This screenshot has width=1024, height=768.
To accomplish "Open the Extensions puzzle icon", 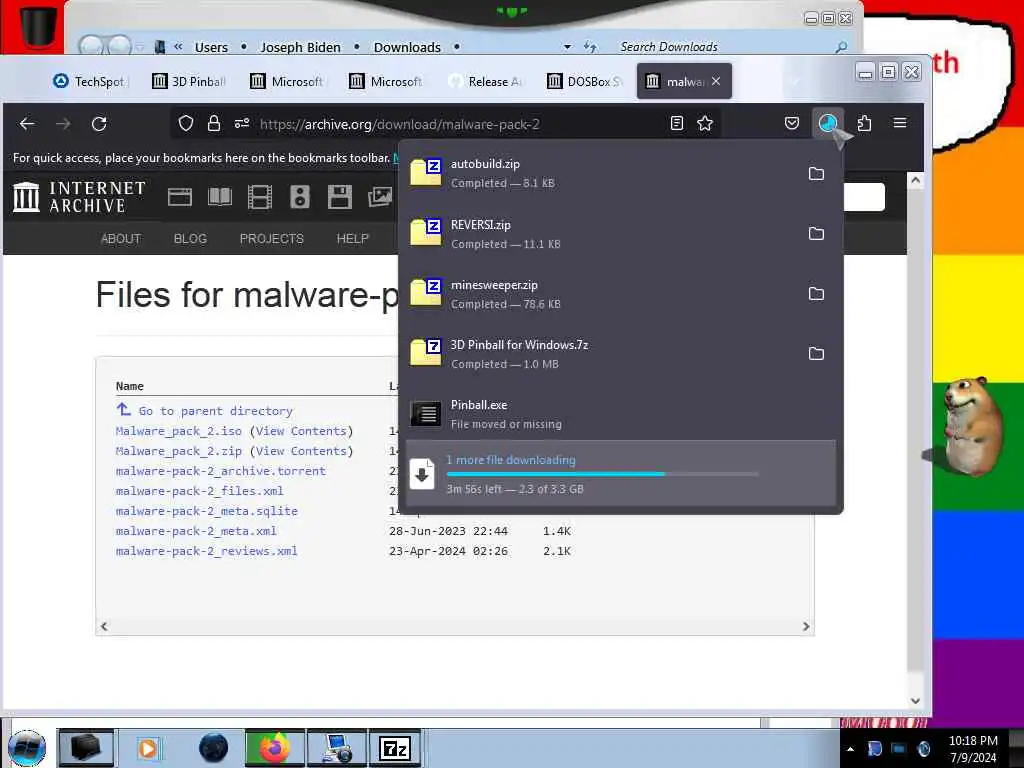I will click(864, 123).
